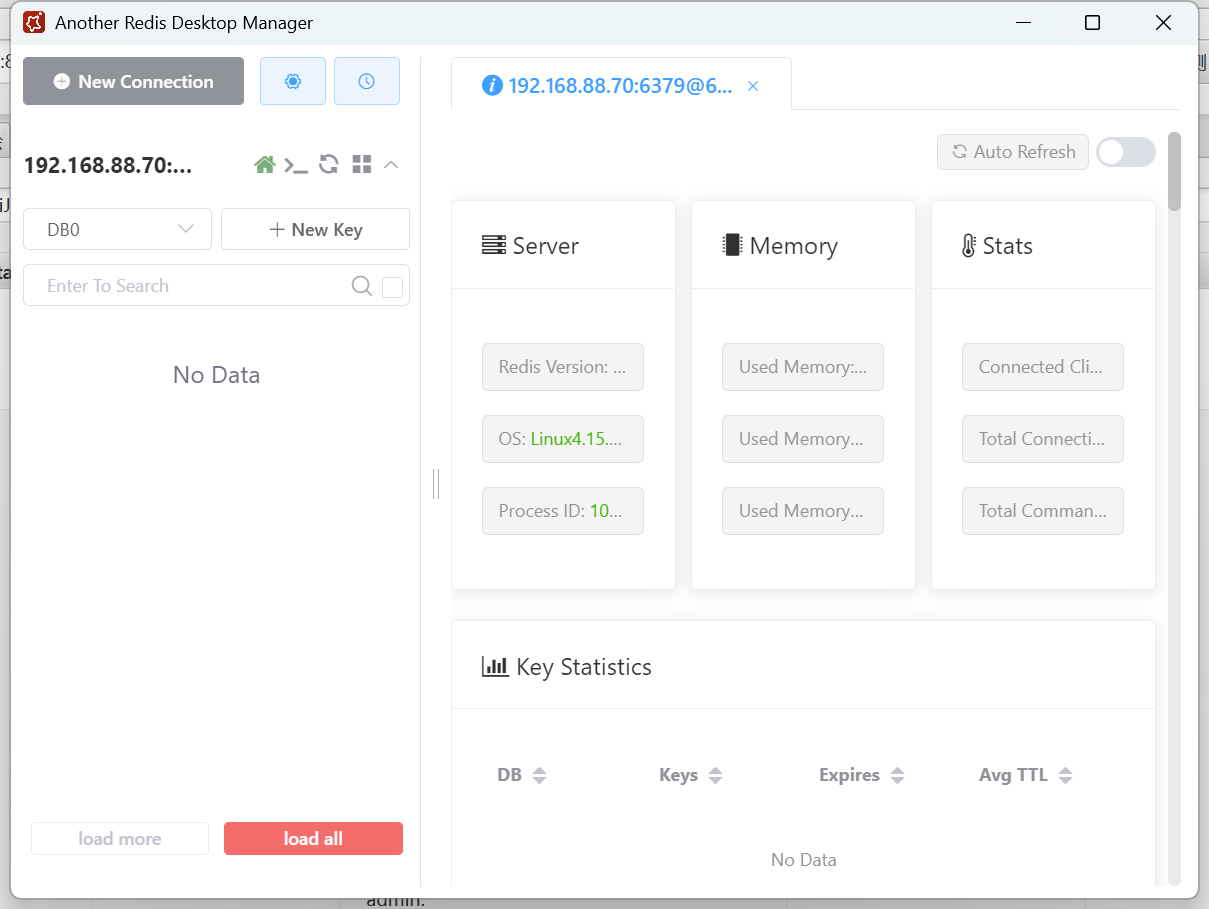Click the Memory card header
The height and width of the screenshot is (909, 1209).
804,246
